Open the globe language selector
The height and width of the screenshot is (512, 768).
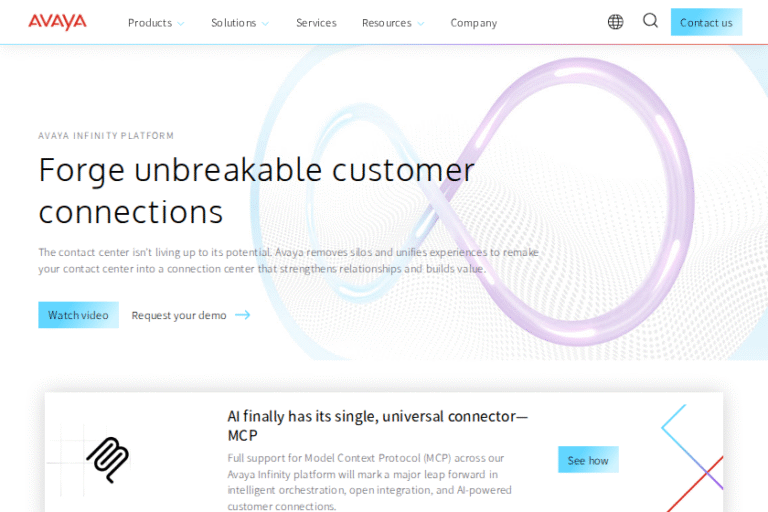coord(615,22)
